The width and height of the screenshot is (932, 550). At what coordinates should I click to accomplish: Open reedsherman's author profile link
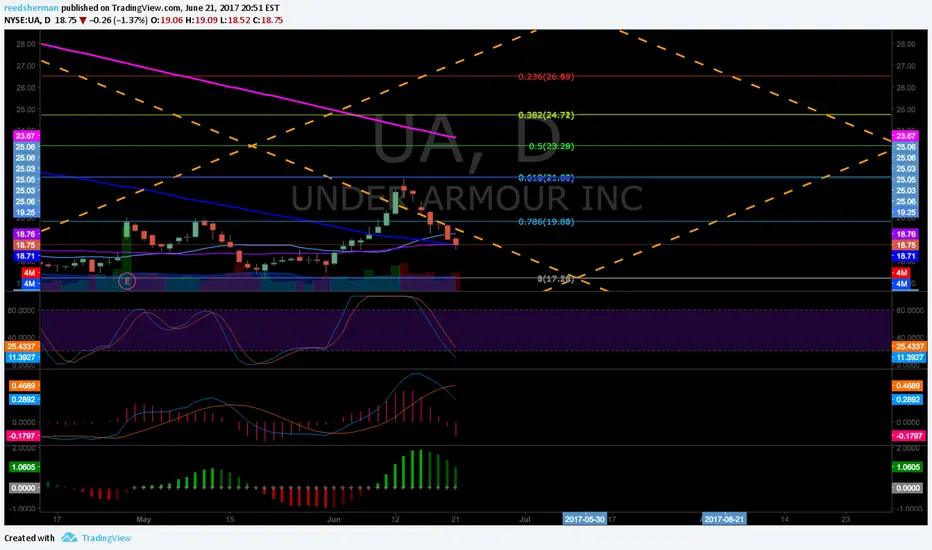pos(31,8)
